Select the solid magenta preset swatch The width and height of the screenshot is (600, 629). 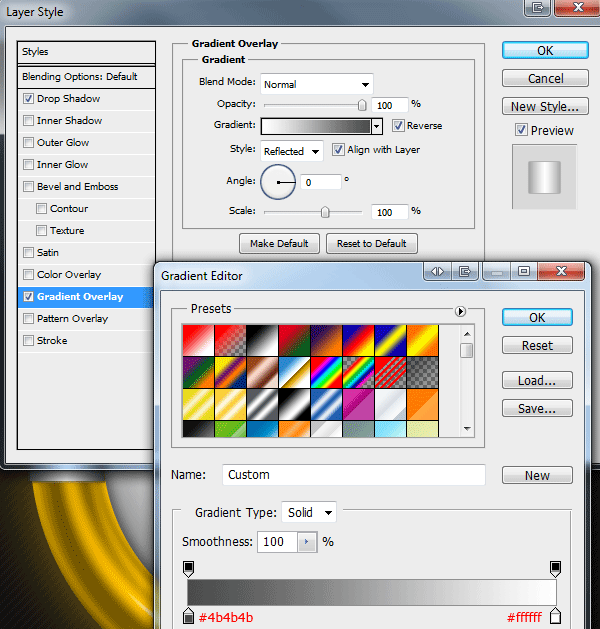(359, 405)
